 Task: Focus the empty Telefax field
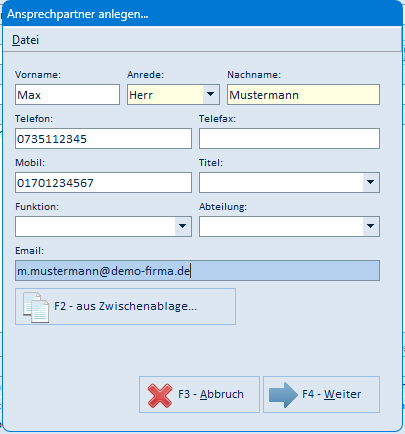pyautogui.click(x=289, y=139)
